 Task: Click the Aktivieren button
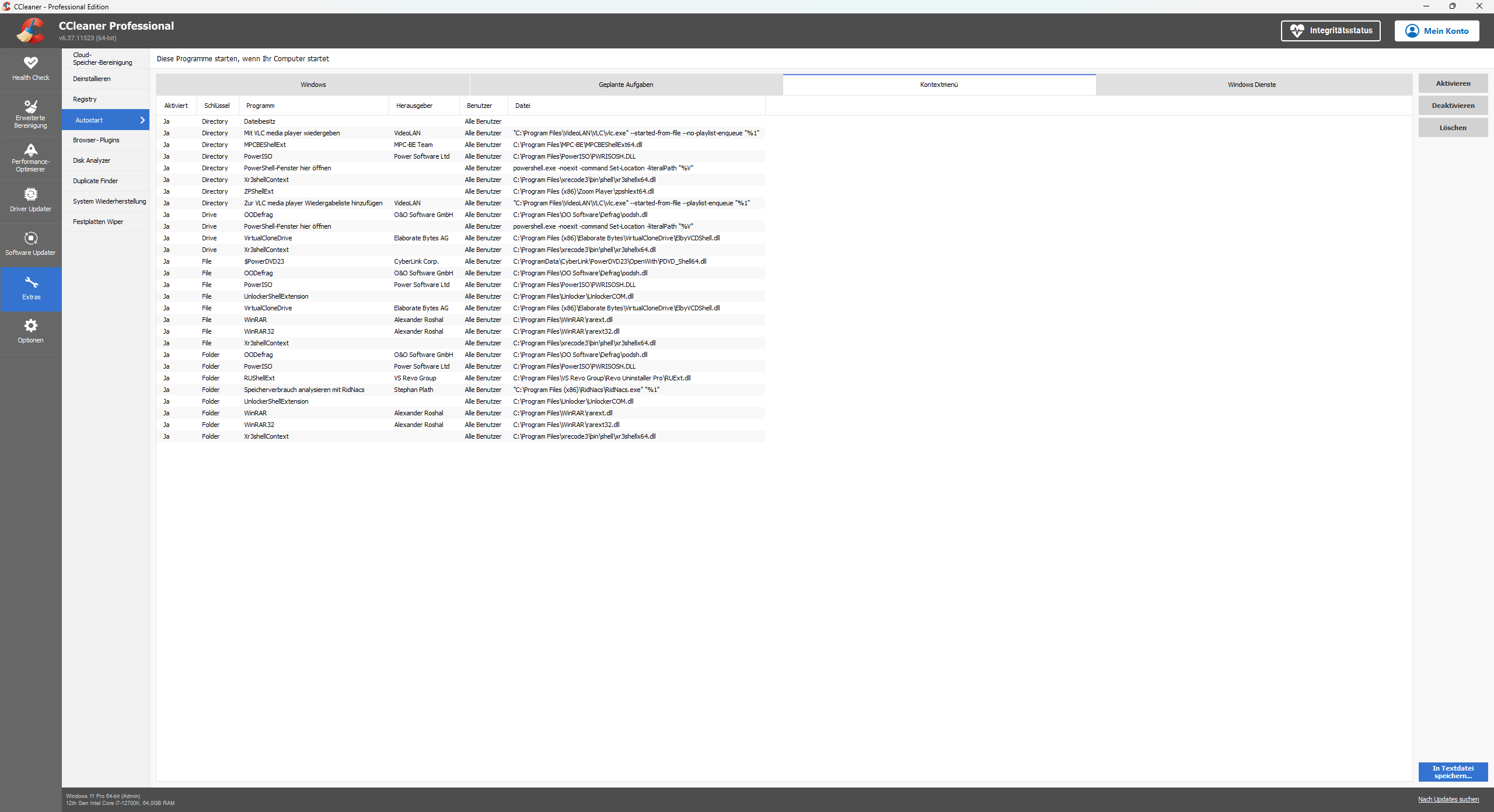pos(1453,83)
